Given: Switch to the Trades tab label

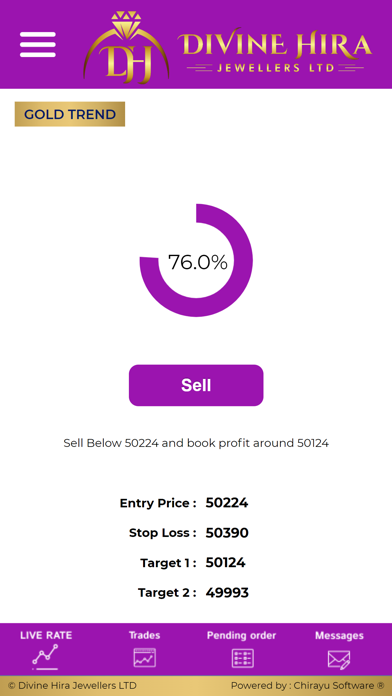Looking at the screenshot, I should [x=144, y=635].
